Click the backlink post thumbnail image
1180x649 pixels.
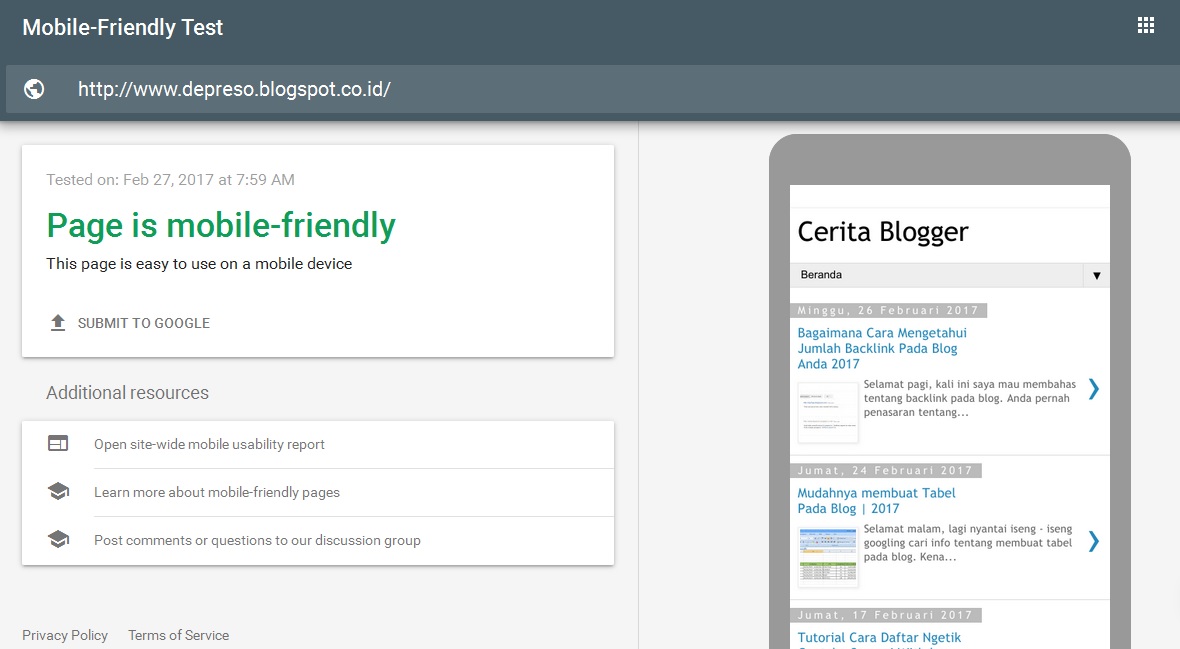coord(828,413)
